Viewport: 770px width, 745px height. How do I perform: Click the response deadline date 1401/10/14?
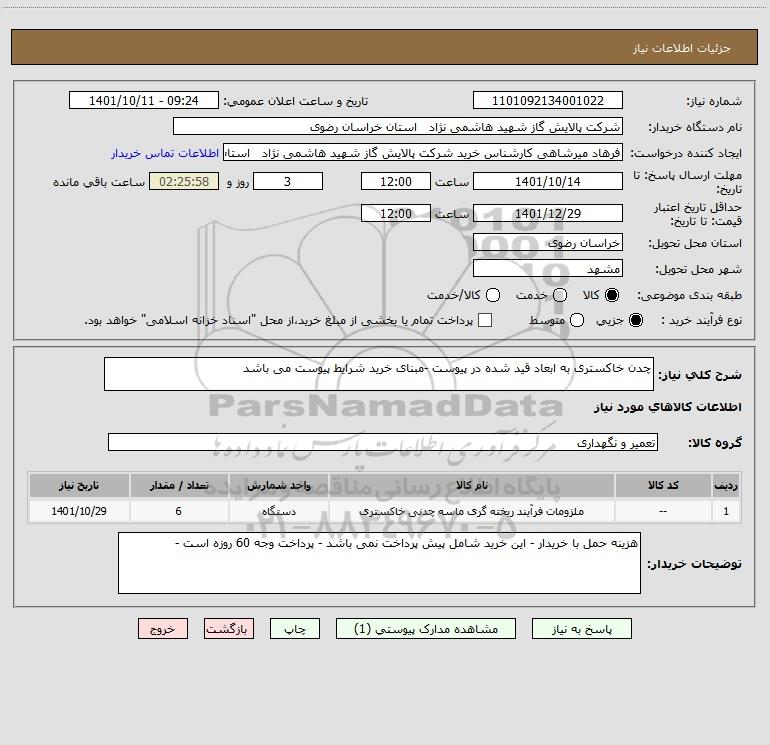point(548,181)
